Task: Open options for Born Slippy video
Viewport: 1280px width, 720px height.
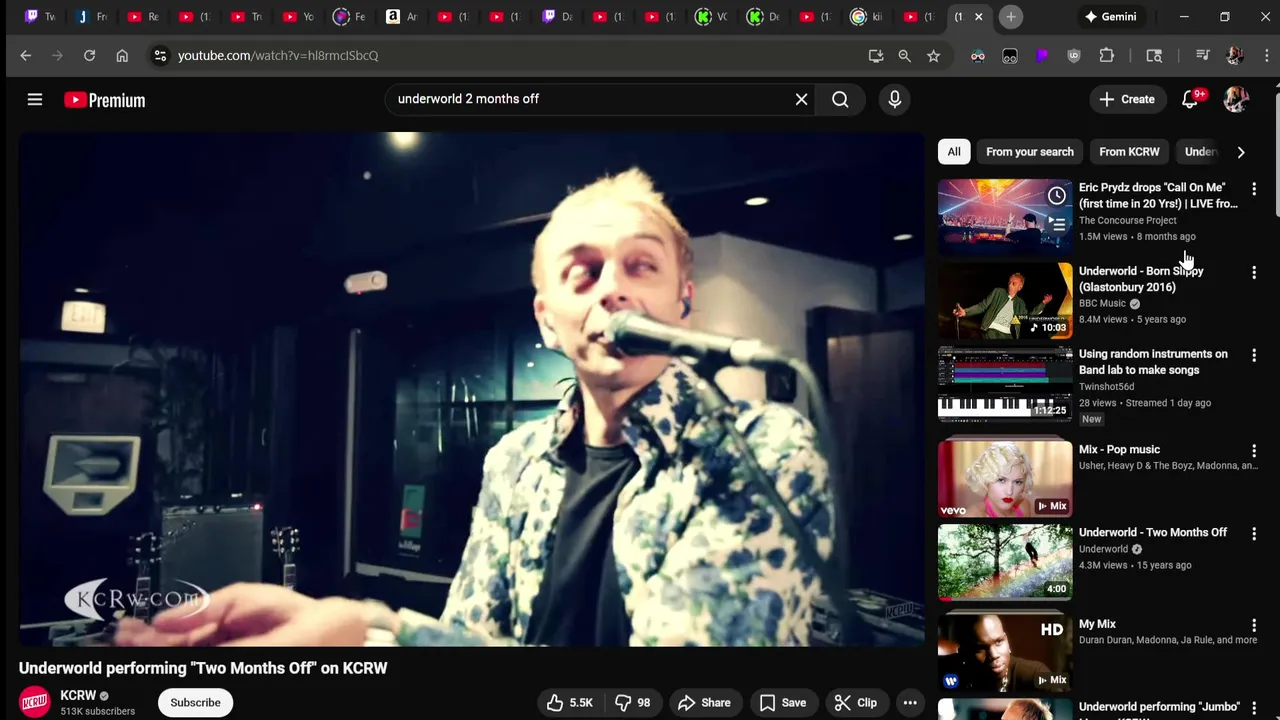Action: [1254, 272]
